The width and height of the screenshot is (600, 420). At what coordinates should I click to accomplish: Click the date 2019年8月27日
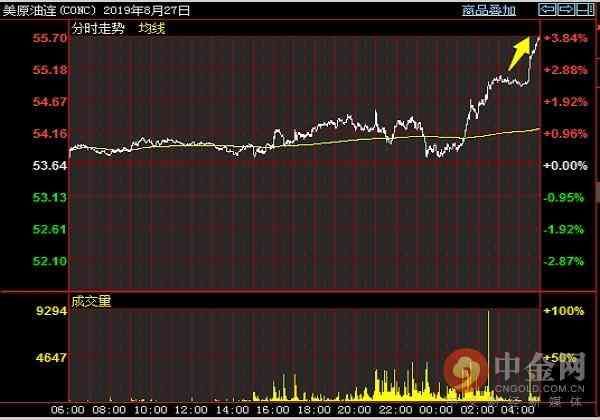[x=147, y=10]
